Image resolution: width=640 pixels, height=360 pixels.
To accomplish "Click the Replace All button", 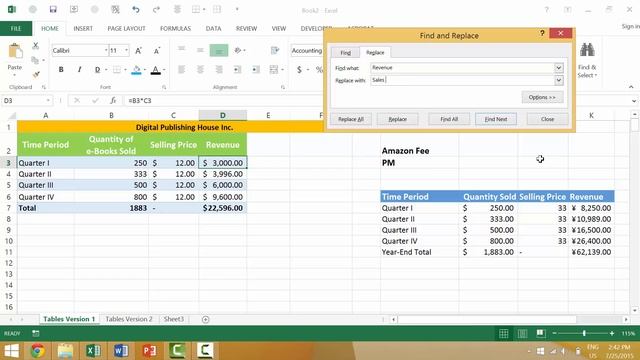I will [x=351, y=119].
